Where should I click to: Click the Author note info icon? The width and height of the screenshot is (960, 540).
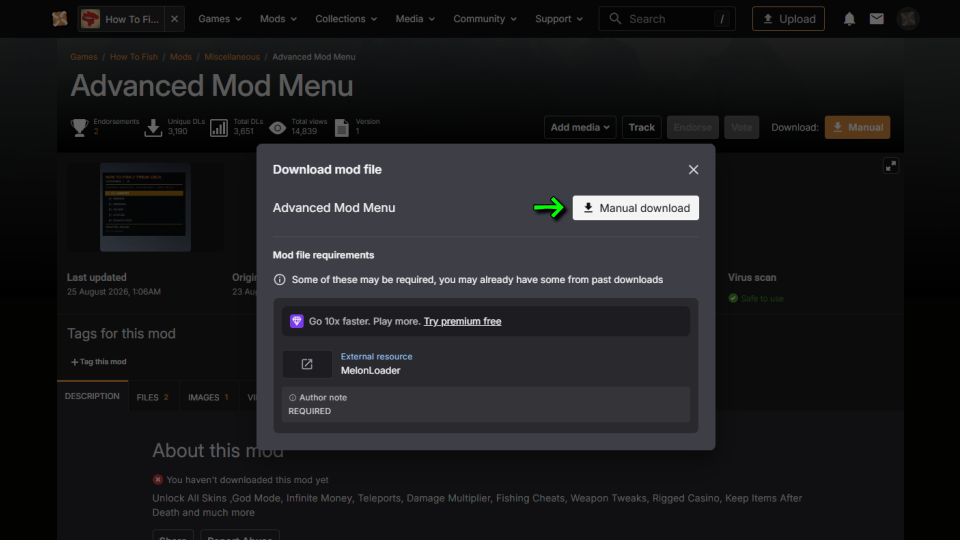coord(292,398)
